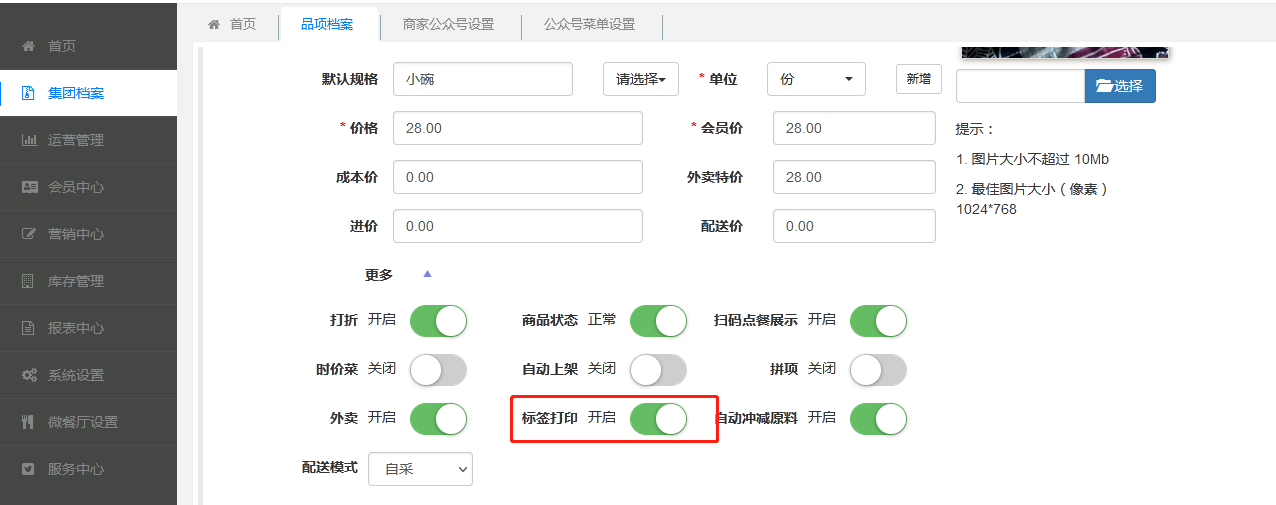This screenshot has width=1276, height=505.
Task: Open 库存管理 via its building icon
Action: tap(28, 281)
